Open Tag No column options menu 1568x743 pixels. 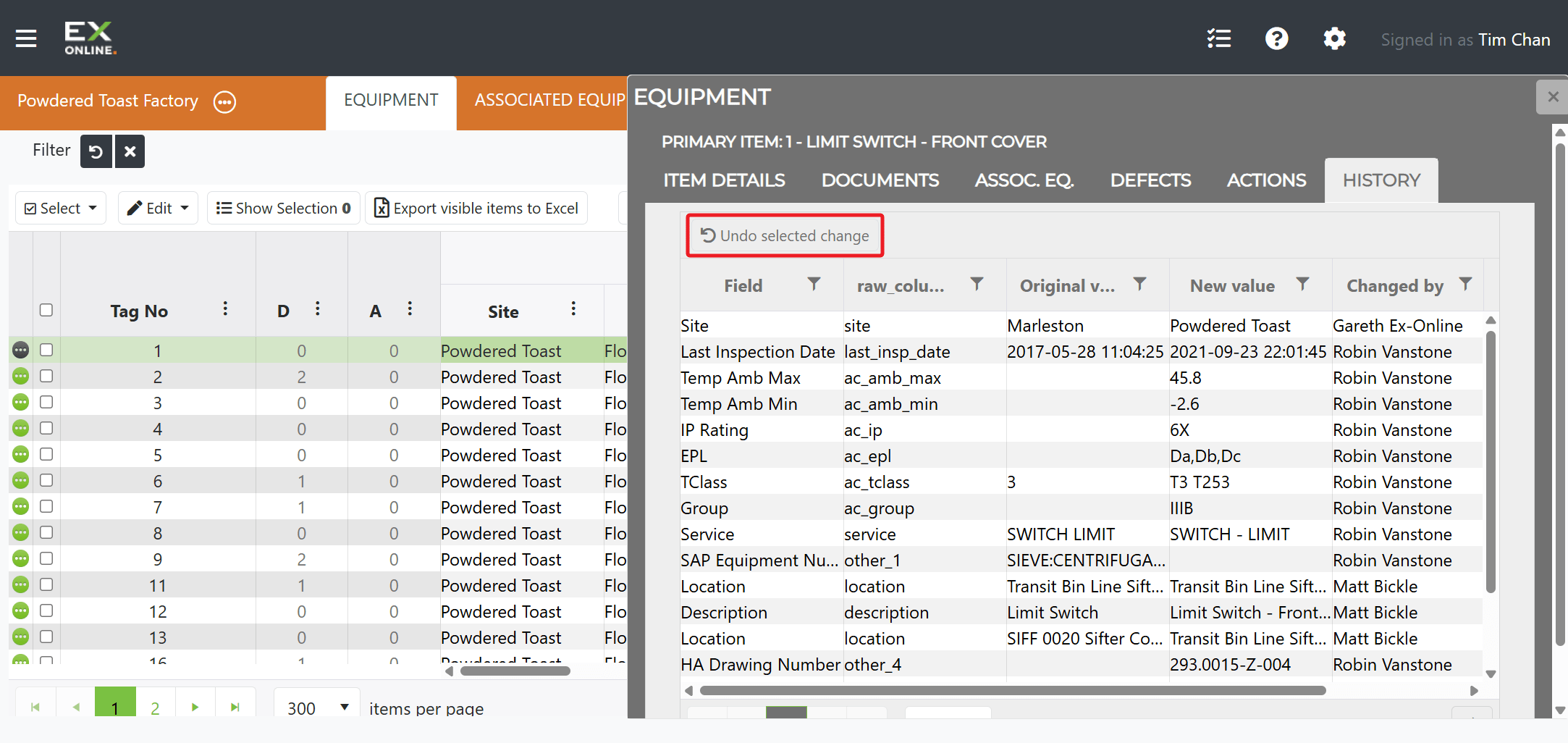(225, 309)
